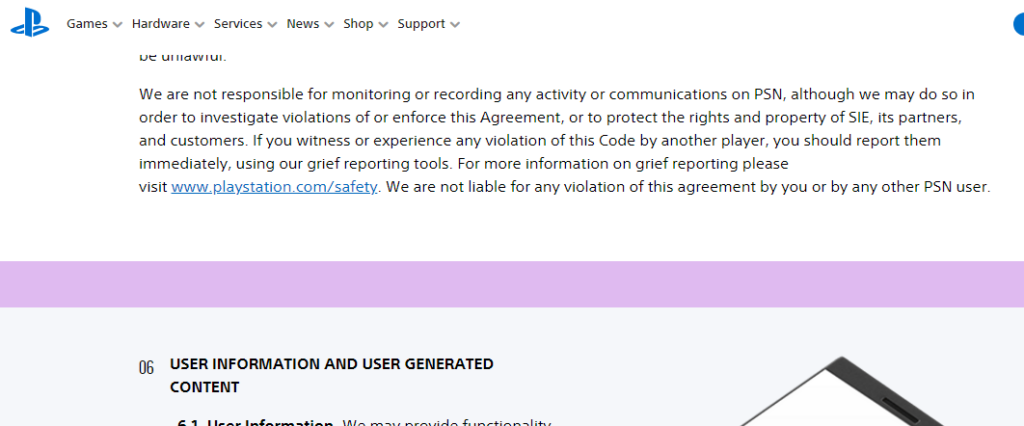1024x426 pixels.
Task: Follow the www.playstation.com/safety link
Action: [x=275, y=187]
